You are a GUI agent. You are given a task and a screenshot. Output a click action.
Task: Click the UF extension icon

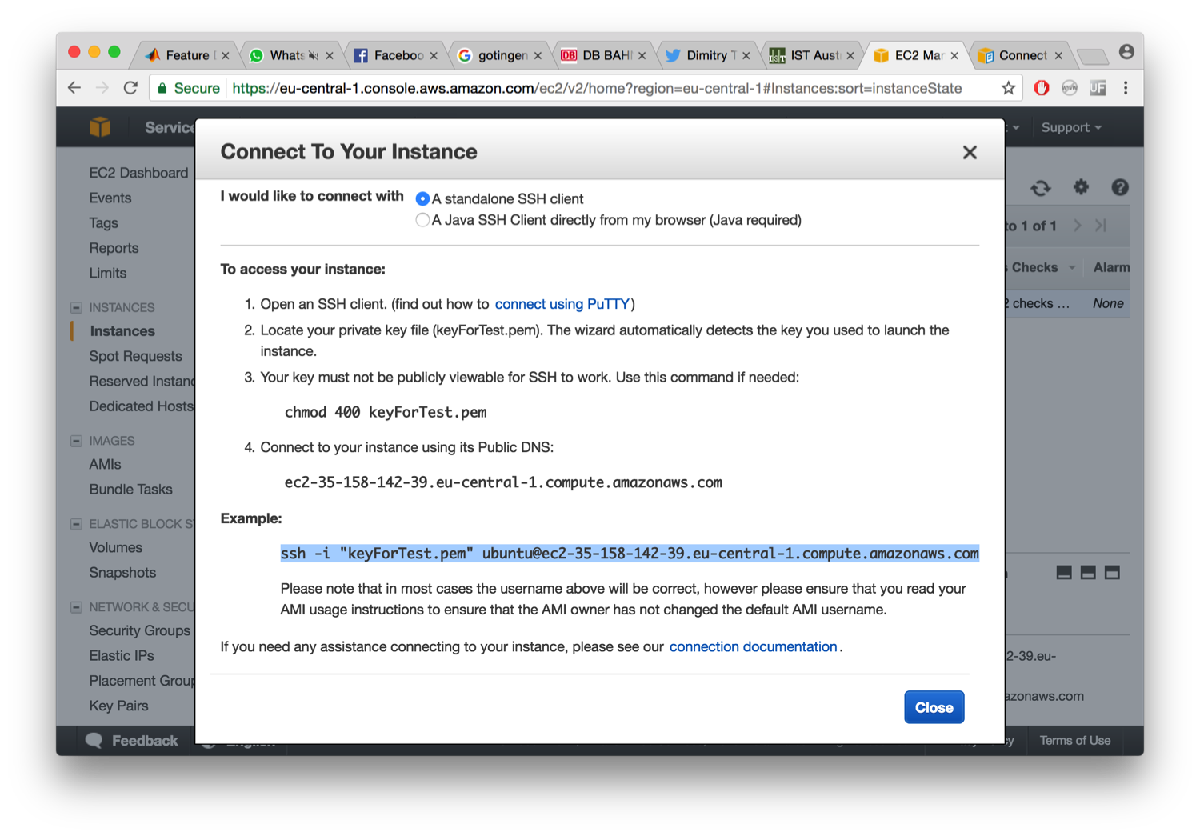tap(1097, 88)
